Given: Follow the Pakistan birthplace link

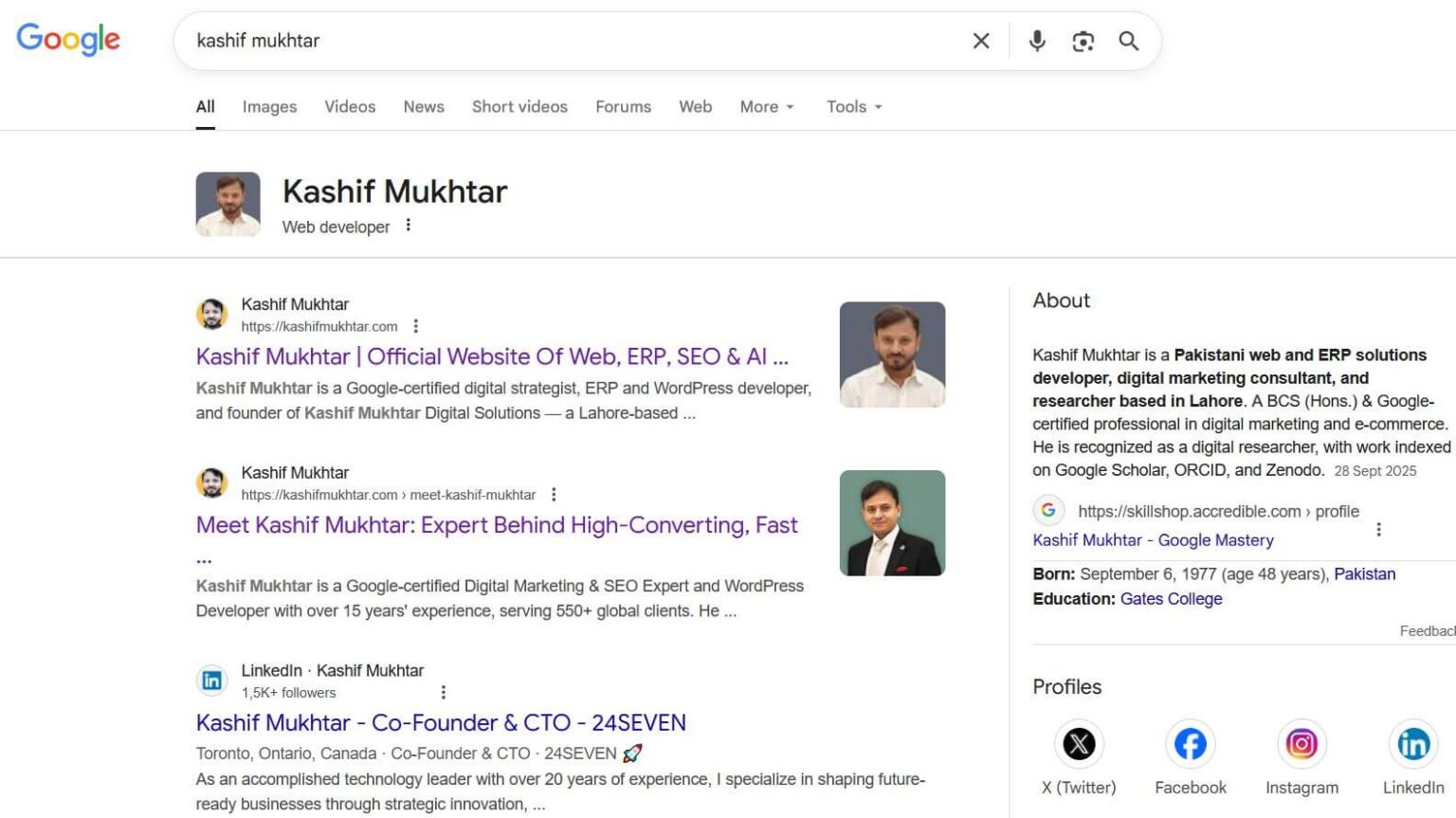Looking at the screenshot, I should tap(1364, 574).
